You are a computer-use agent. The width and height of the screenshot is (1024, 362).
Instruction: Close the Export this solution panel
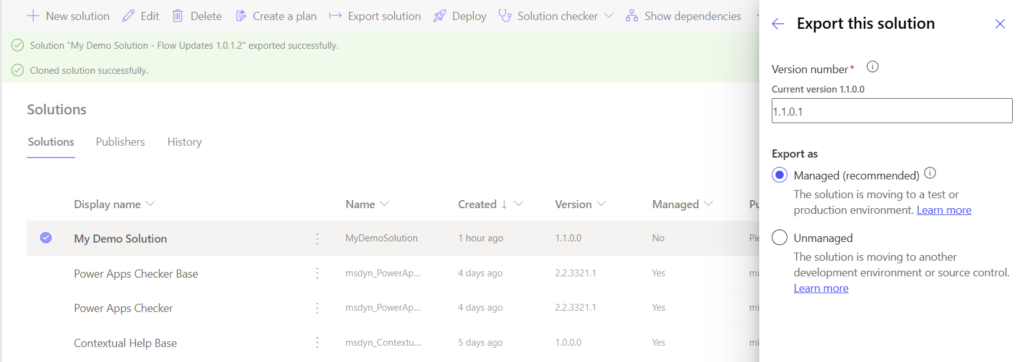(x=1000, y=24)
